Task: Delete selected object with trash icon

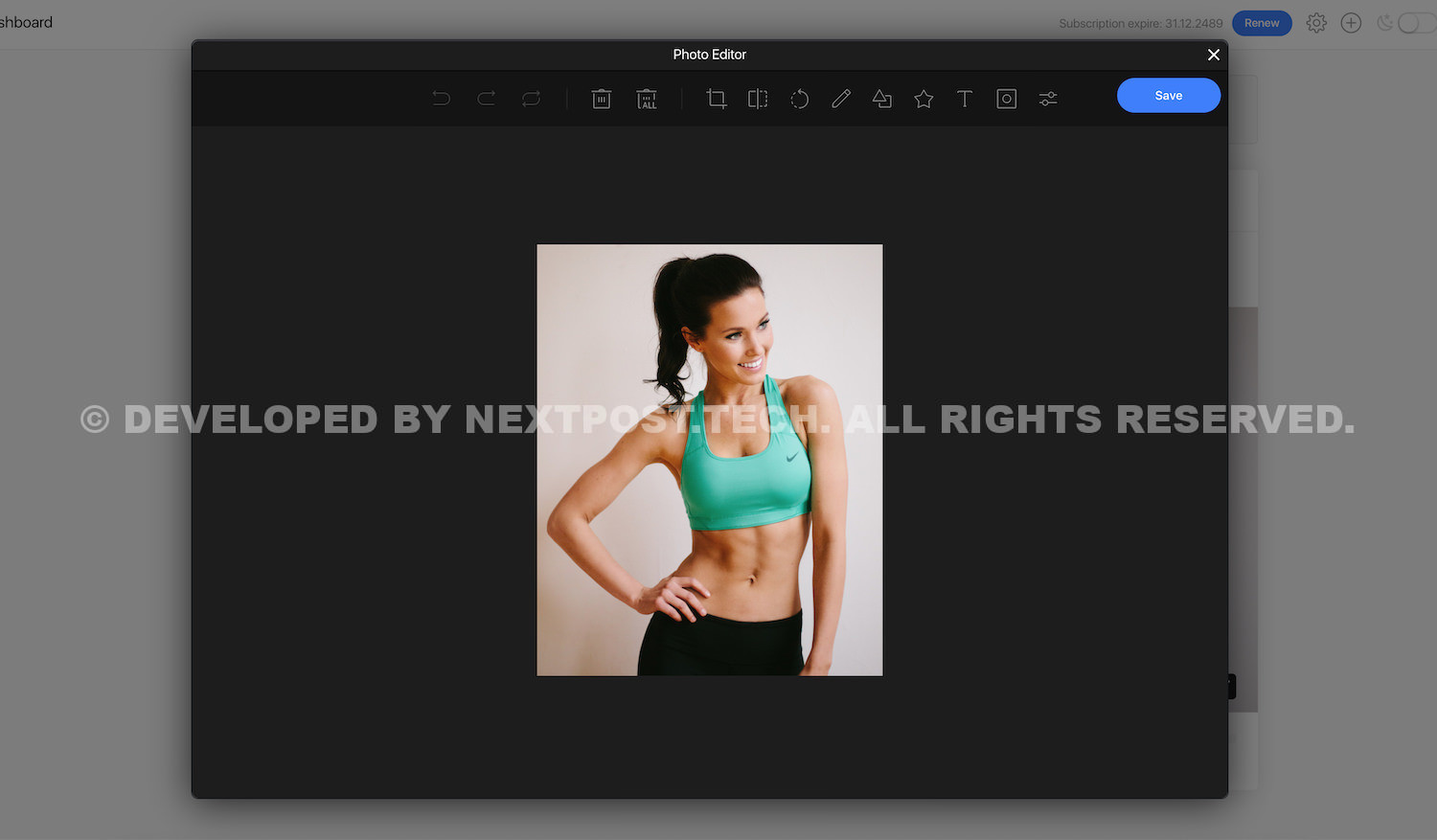Action: tap(602, 99)
